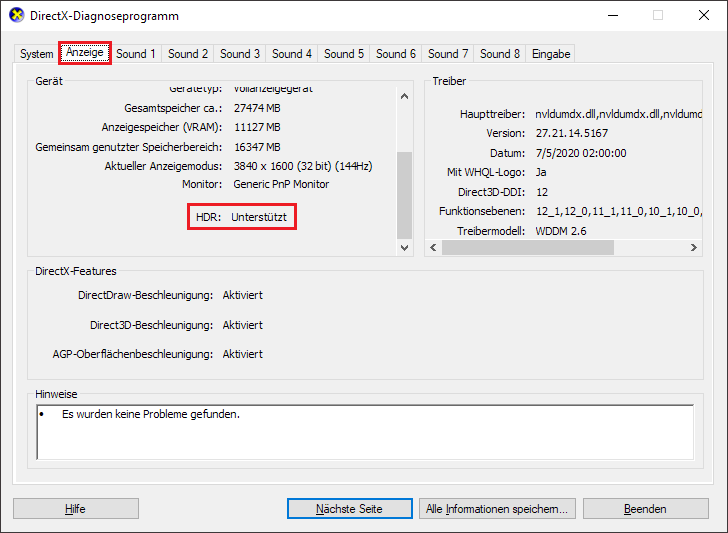Click down arrow of Gerät scrollbar
Viewport: 728px width, 533px height.
click(x=404, y=247)
